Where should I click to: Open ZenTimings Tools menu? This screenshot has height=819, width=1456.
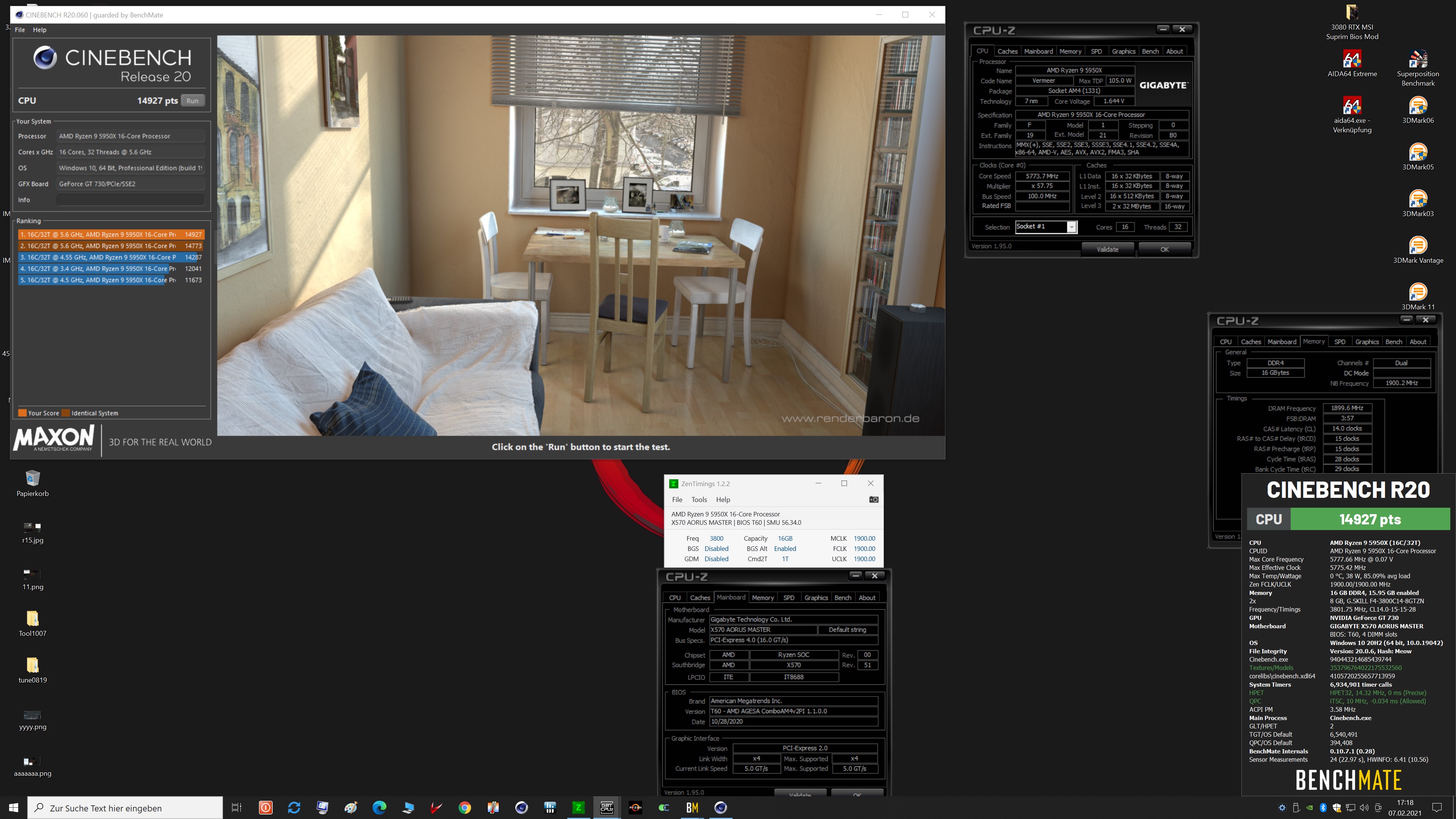699,500
